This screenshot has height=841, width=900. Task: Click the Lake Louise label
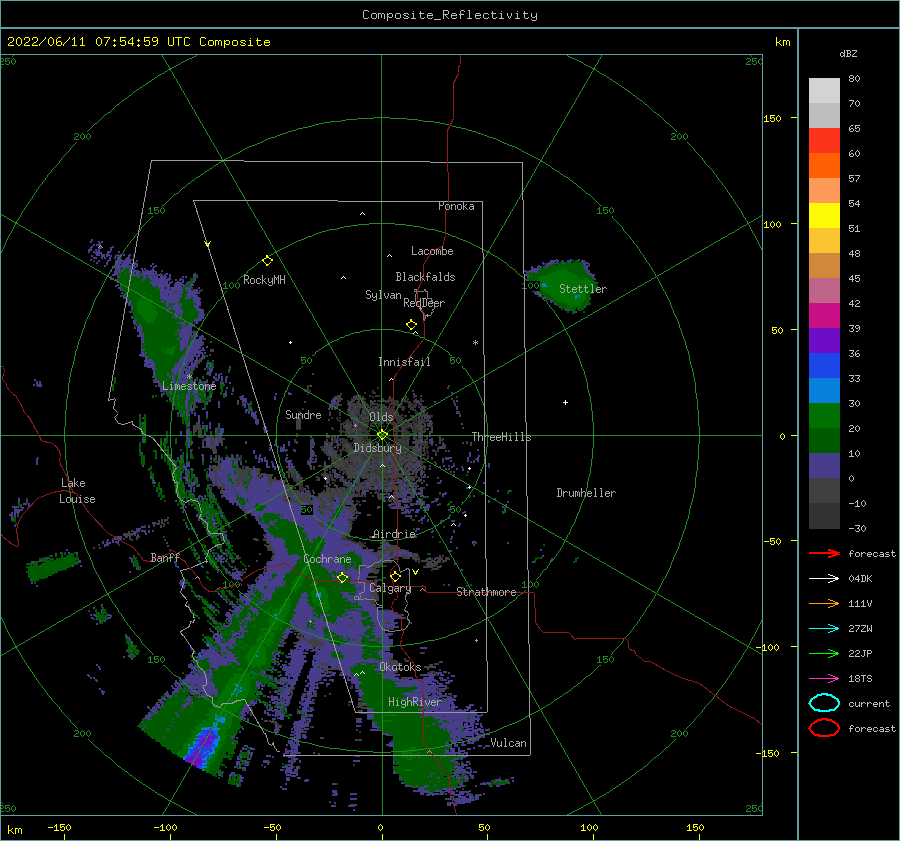77,491
